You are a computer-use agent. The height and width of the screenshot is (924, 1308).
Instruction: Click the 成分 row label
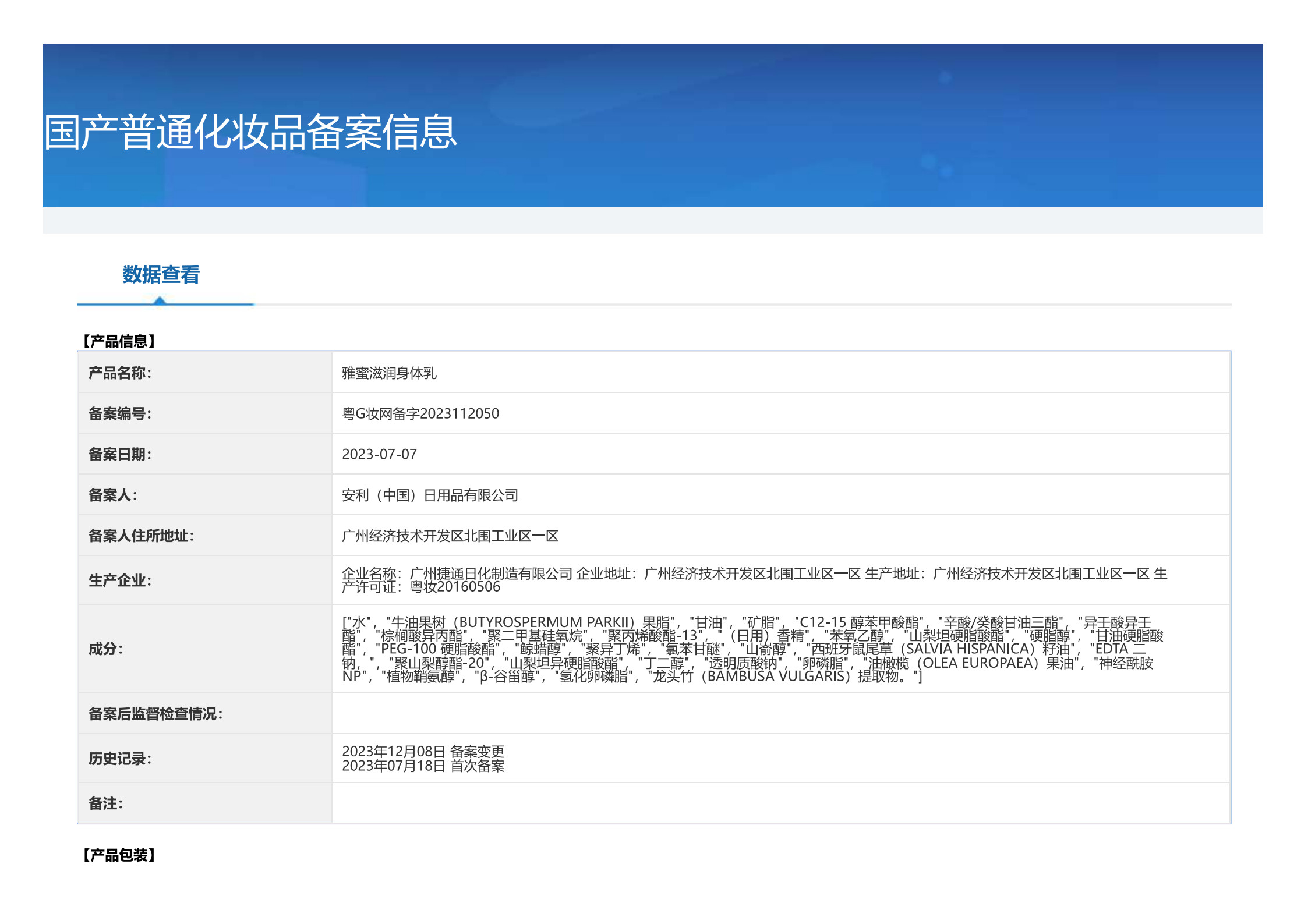tap(106, 649)
